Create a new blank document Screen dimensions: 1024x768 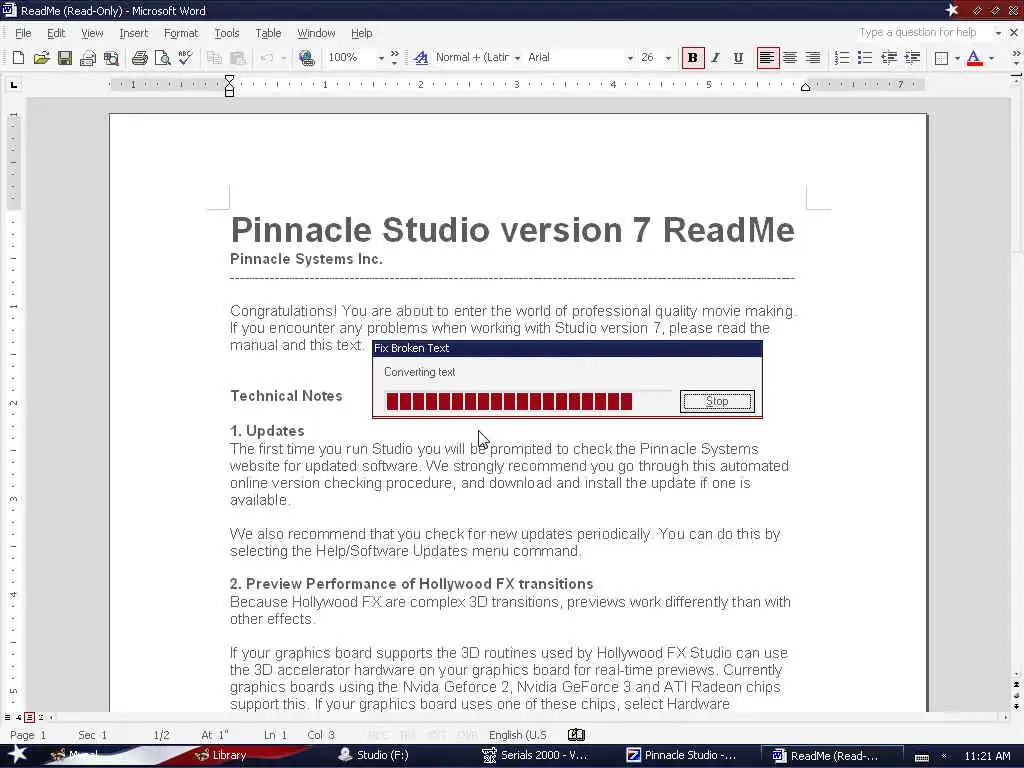pyautogui.click(x=18, y=58)
